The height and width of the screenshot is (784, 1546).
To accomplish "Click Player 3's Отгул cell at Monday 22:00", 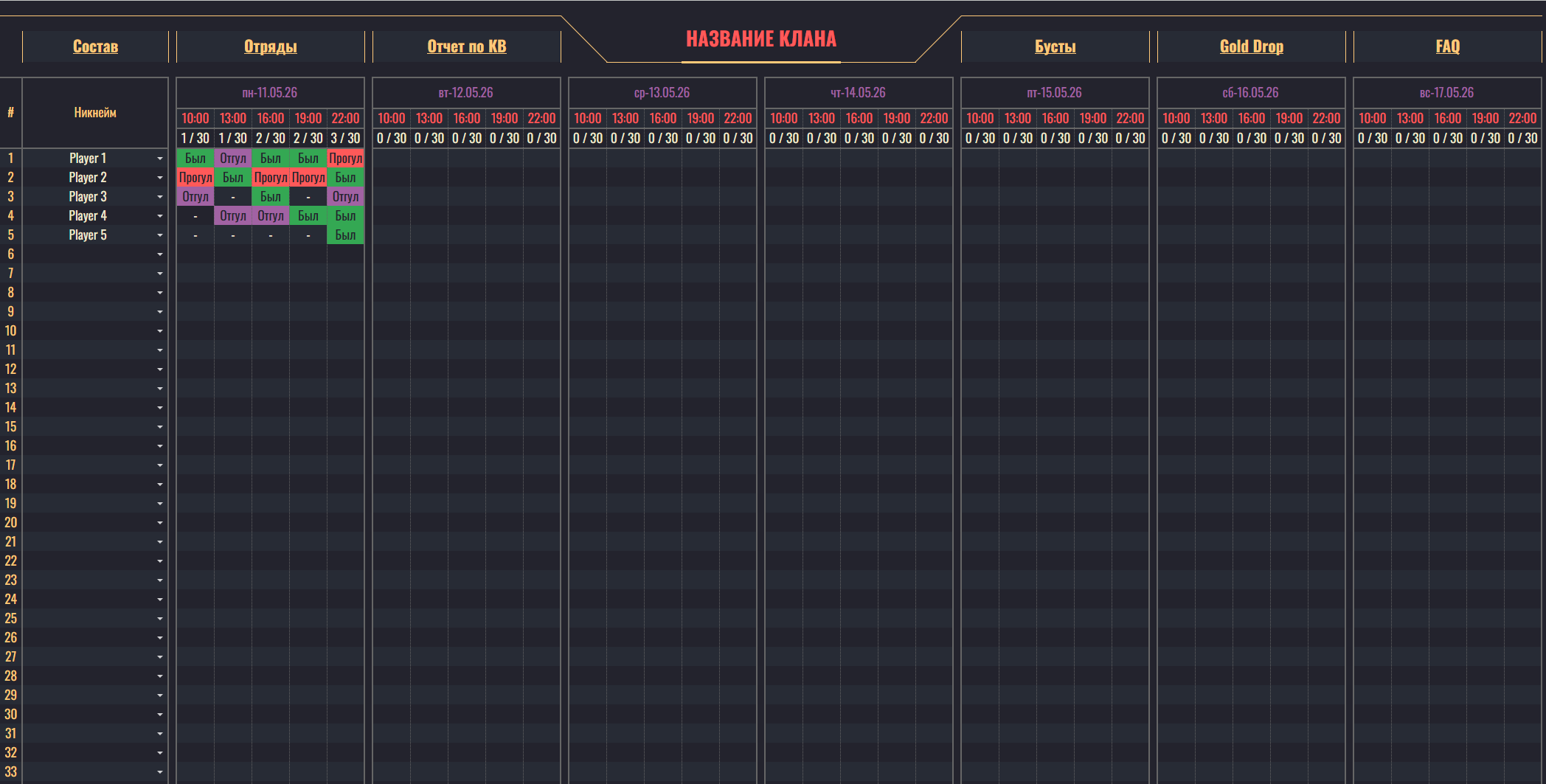I will [x=345, y=197].
